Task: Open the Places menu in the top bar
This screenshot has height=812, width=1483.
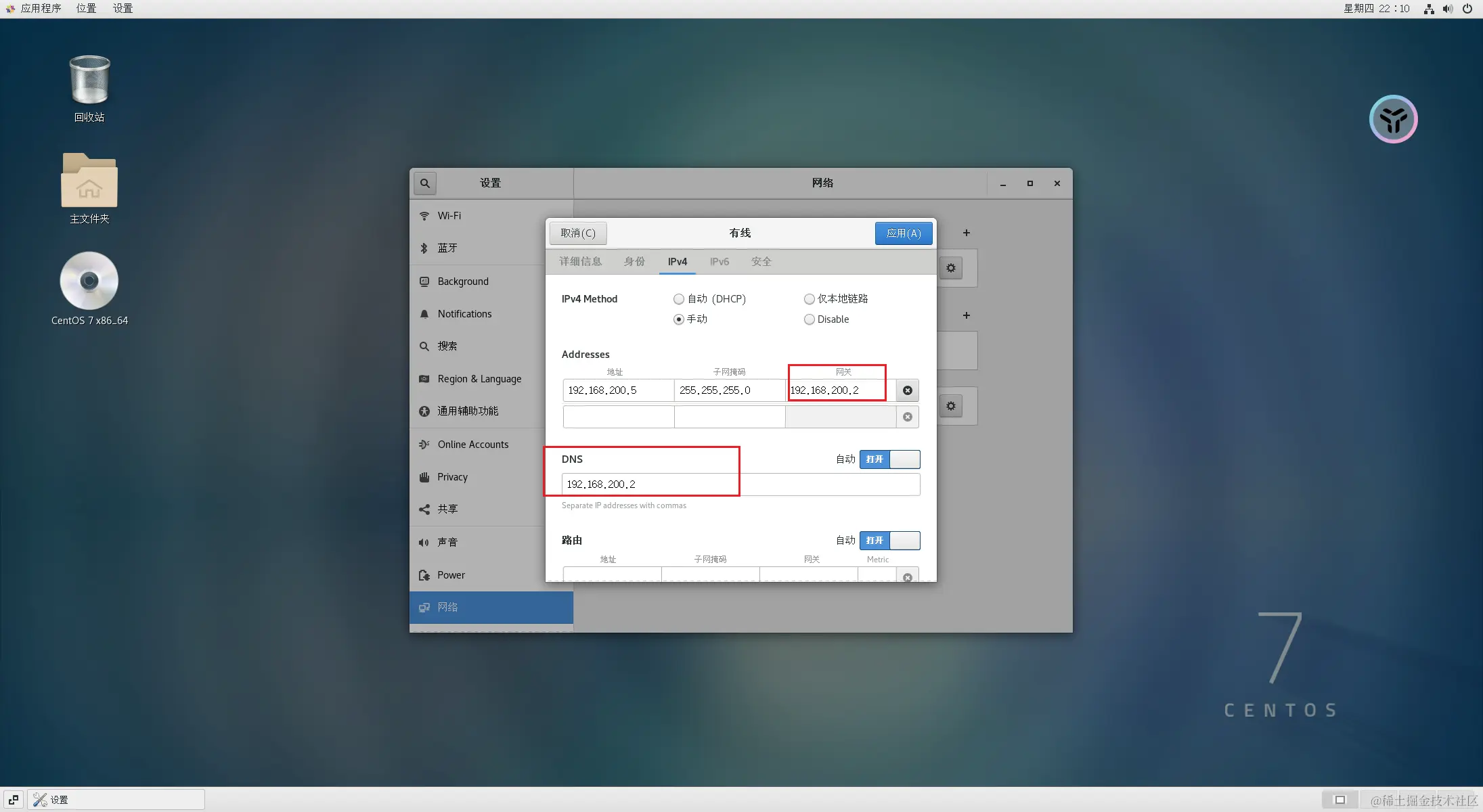Action: pos(86,9)
